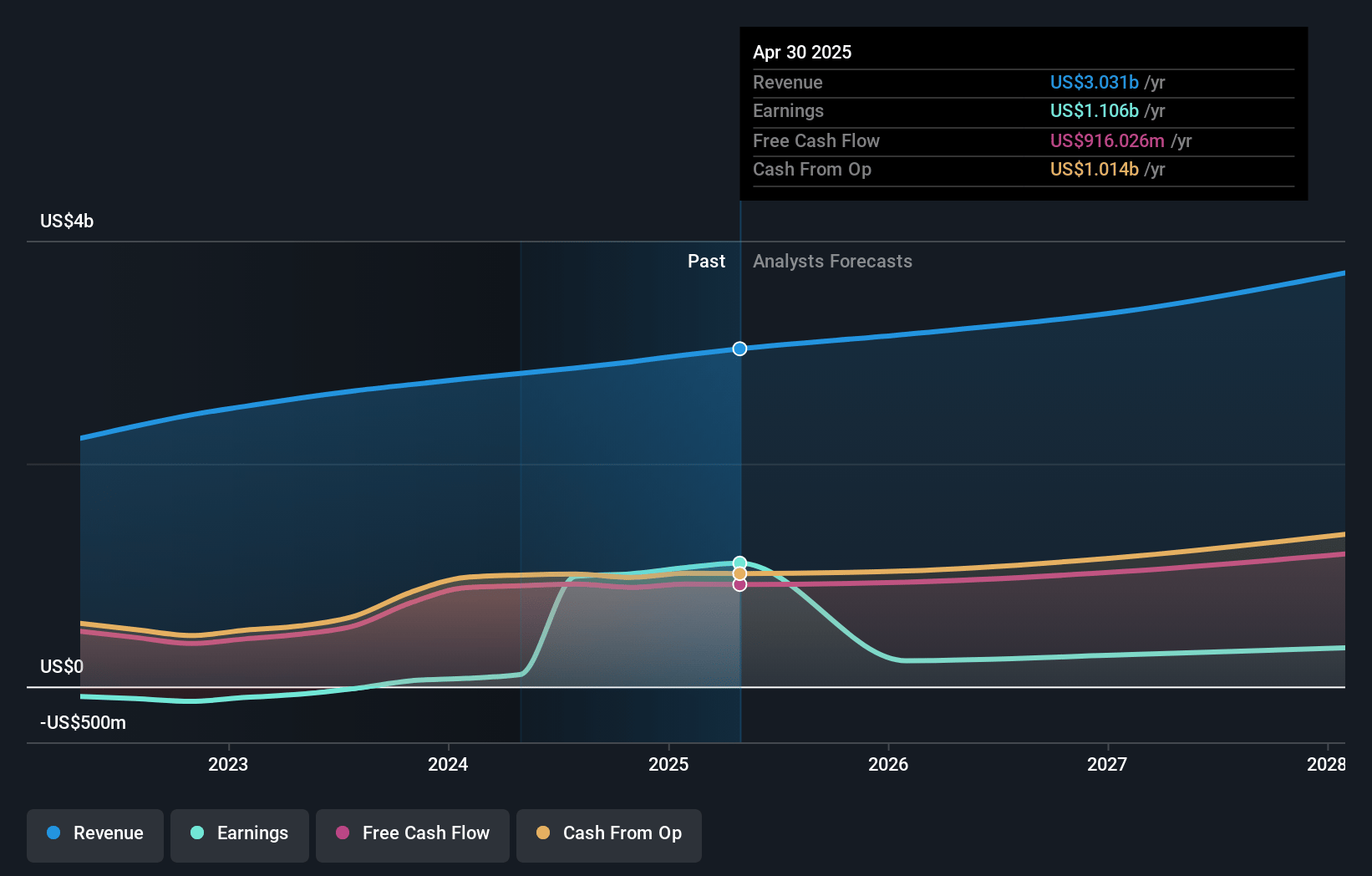Viewport: 1372px width, 876px height.
Task: Toggle the Earnings series legend button
Action: pyautogui.click(x=240, y=835)
